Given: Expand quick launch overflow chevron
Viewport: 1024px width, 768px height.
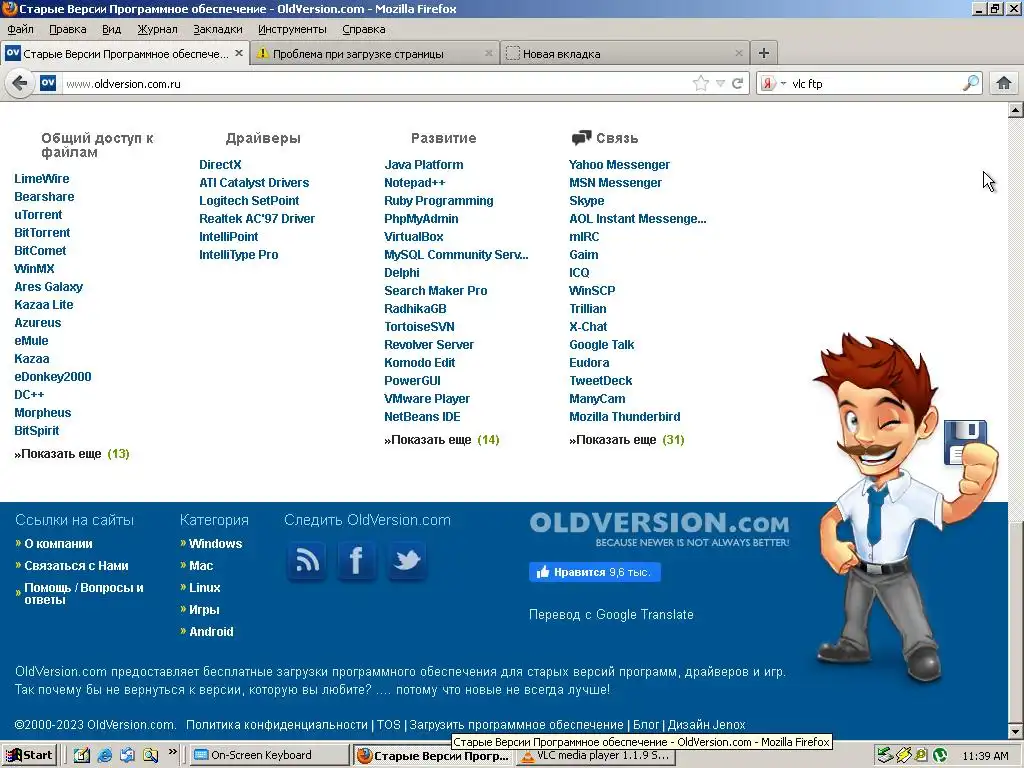Looking at the screenshot, I should point(172,752).
